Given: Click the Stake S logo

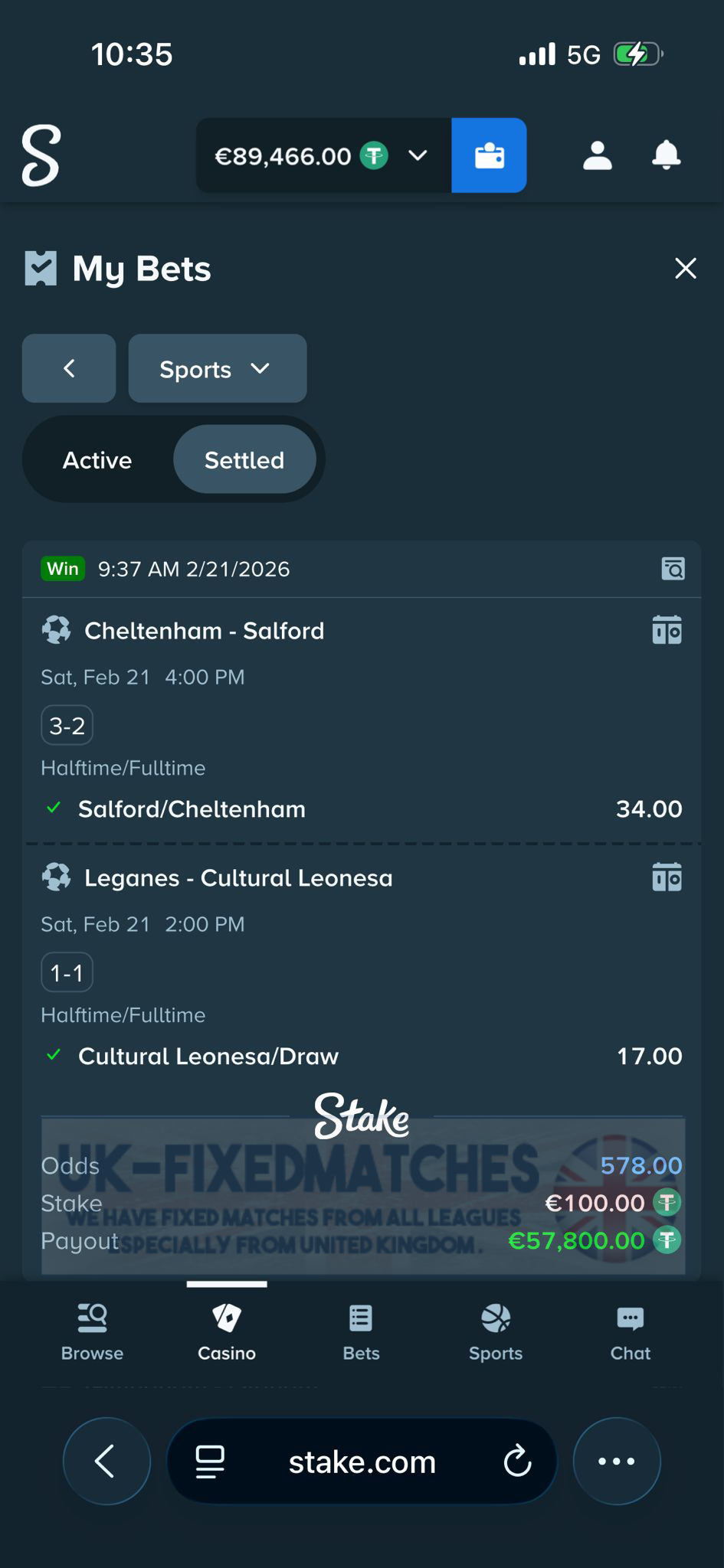Looking at the screenshot, I should click(41, 155).
